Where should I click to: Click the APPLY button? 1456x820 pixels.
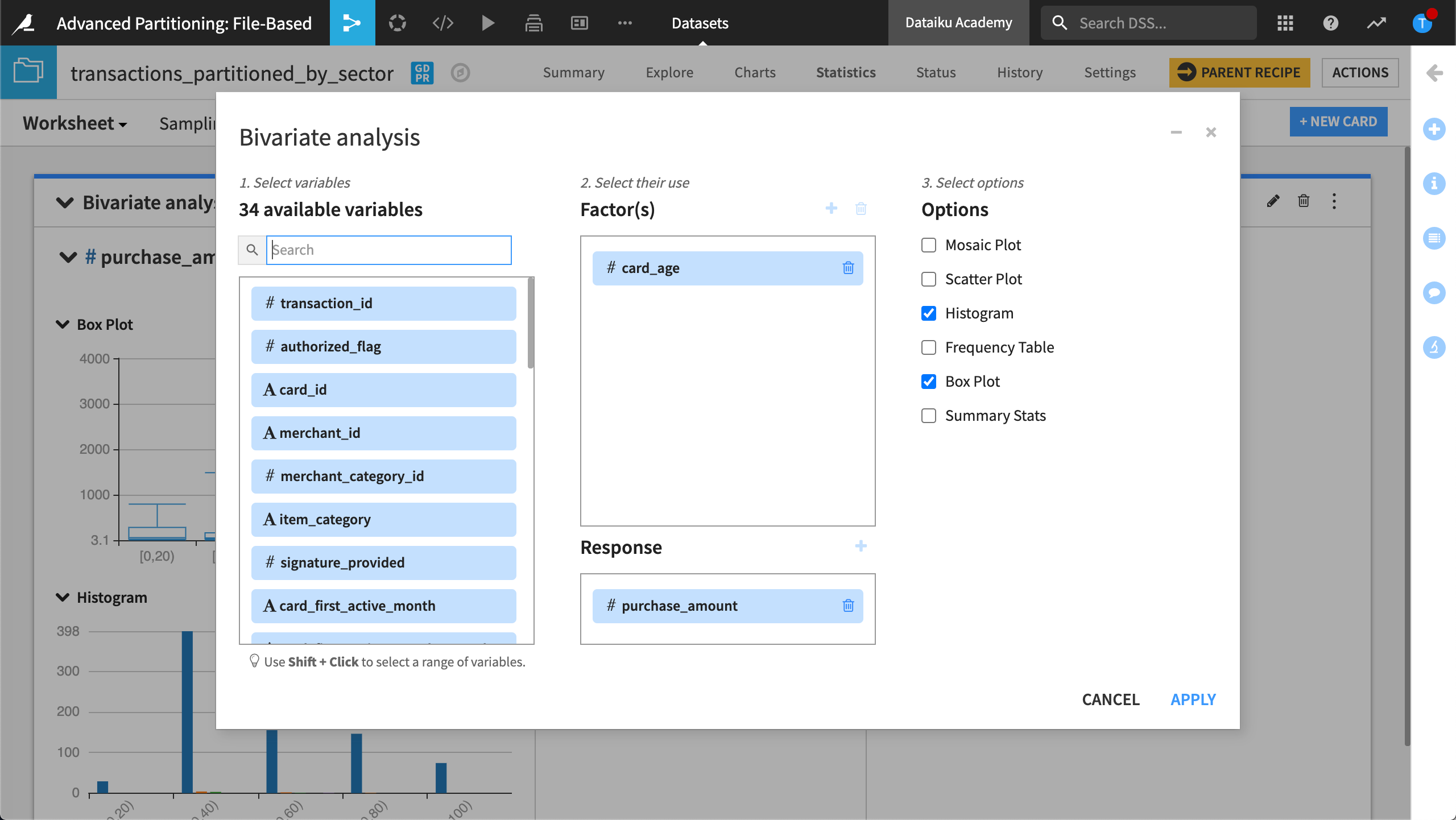pyautogui.click(x=1193, y=699)
